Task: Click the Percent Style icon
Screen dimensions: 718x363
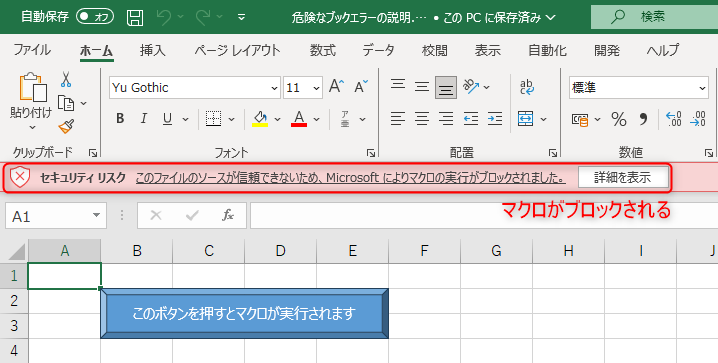Action: (619, 119)
